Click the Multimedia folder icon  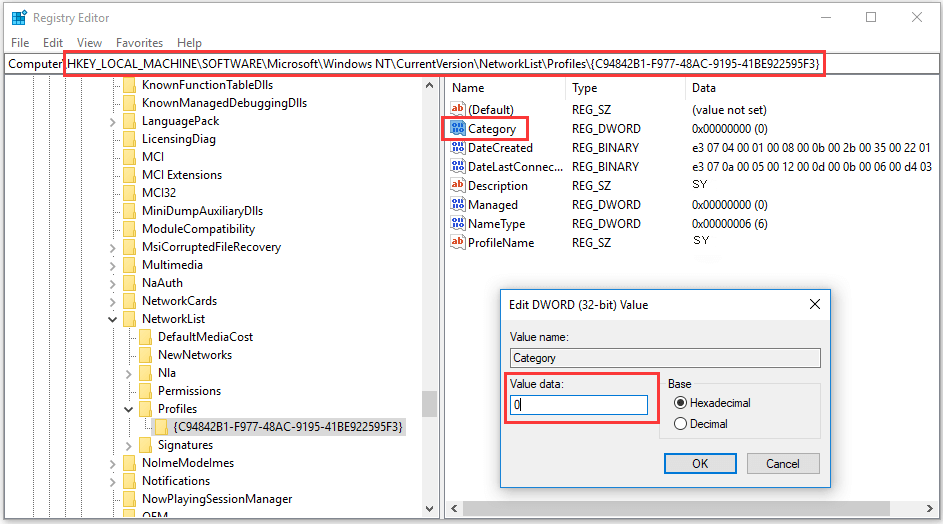click(129, 265)
